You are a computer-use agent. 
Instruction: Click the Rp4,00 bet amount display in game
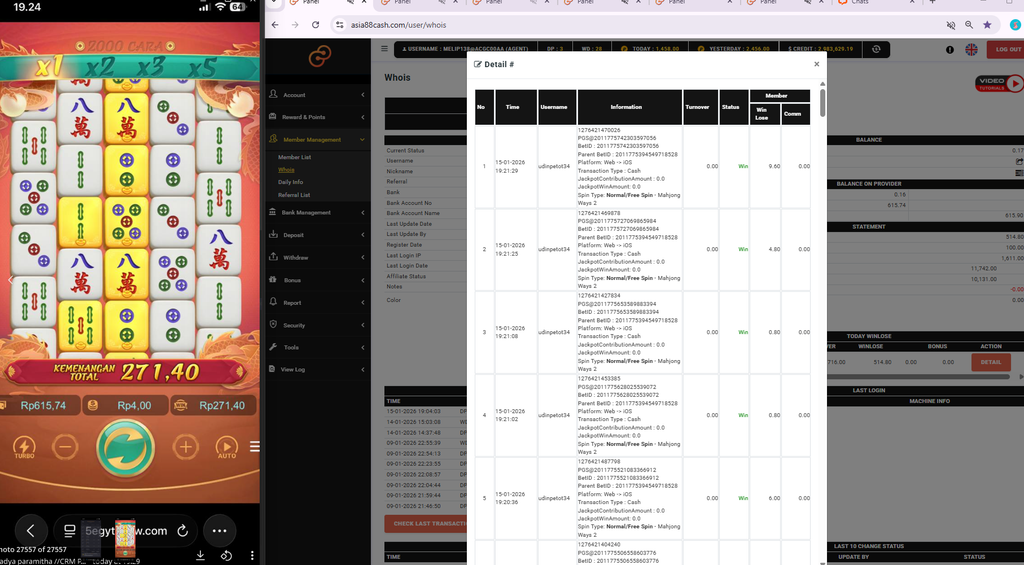click(x=125, y=406)
